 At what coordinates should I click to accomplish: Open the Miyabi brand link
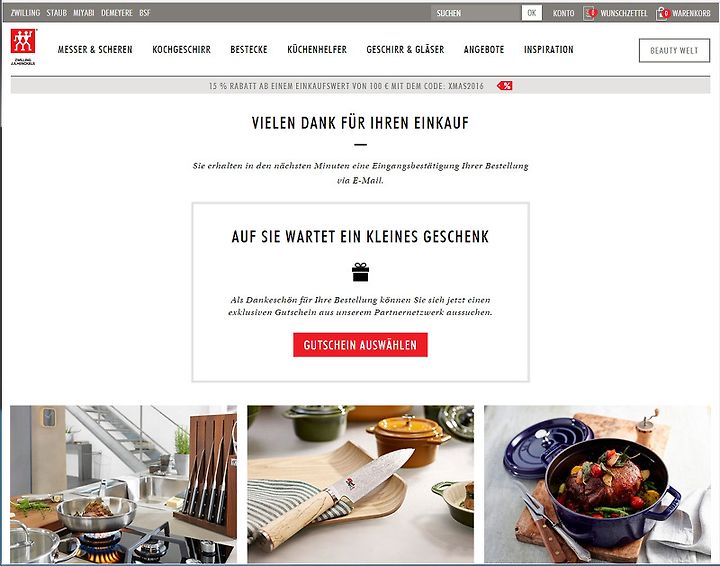[x=84, y=13]
